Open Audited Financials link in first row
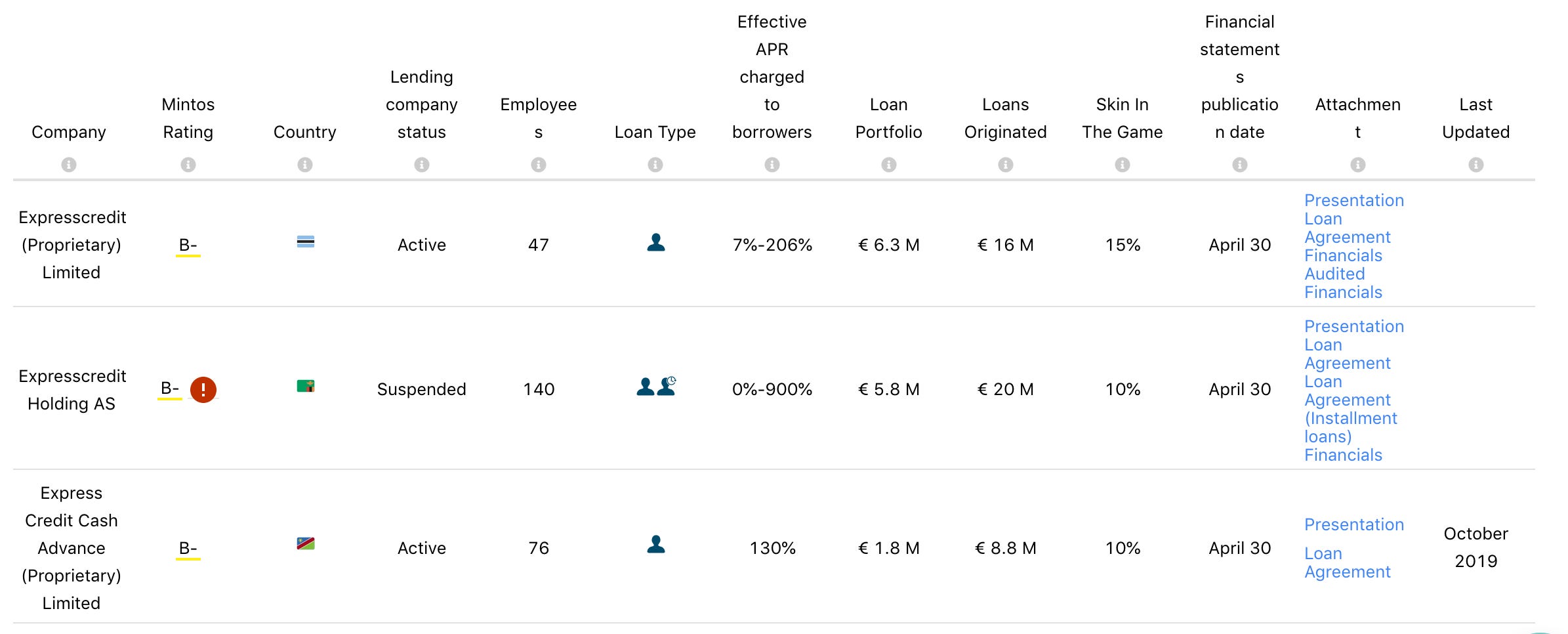This screenshot has height=634, width=1568. coord(1343,283)
